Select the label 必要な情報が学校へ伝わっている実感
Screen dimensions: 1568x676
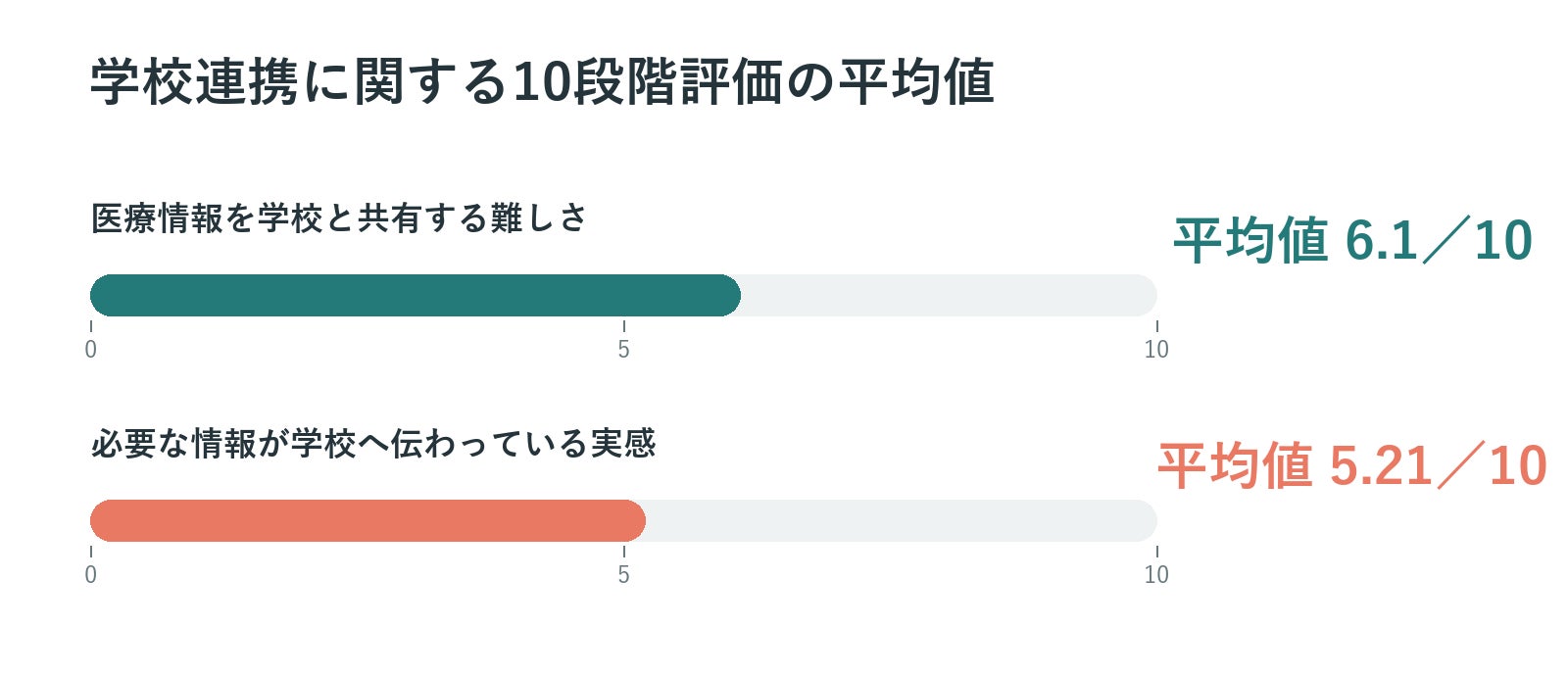[x=373, y=443]
